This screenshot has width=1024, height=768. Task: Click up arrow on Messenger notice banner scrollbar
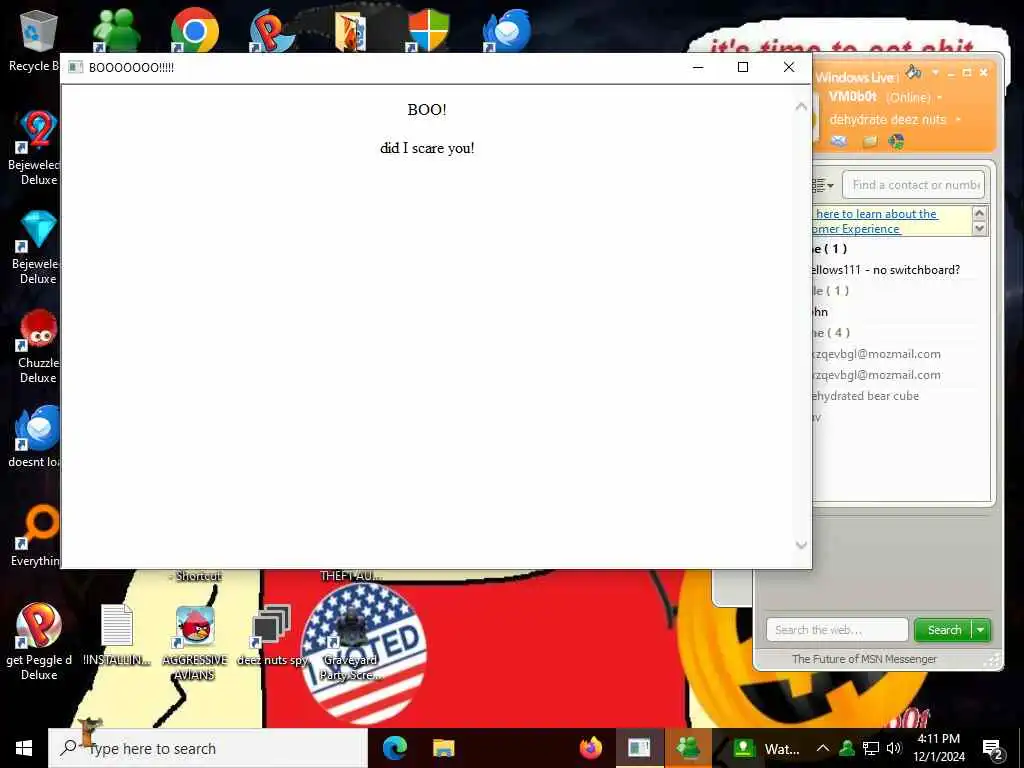(x=979, y=213)
